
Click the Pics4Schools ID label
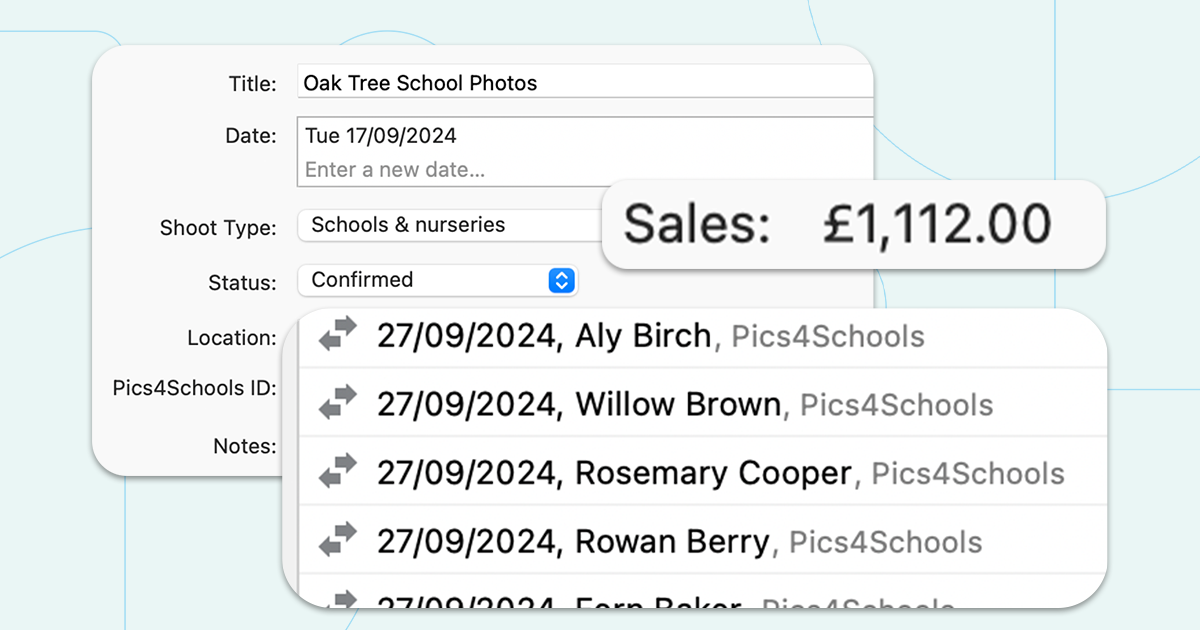click(x=194, y=387)
